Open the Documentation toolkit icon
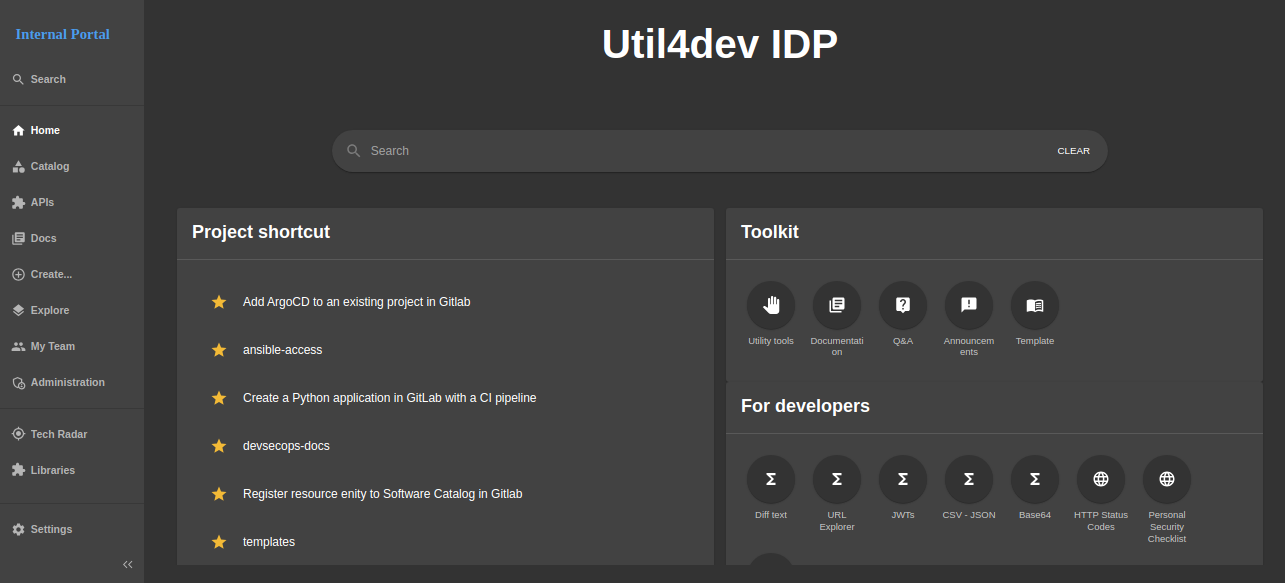Image resolution: width=1285 pixels, height=583 pixels. tap(836, 306)
